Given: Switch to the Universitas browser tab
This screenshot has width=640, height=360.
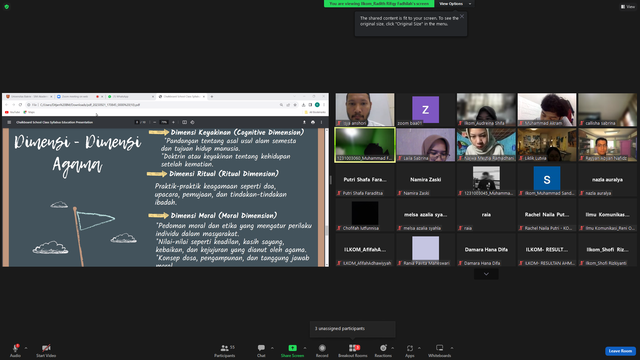Looking at the screenshot, I should [x=29, y=97].
